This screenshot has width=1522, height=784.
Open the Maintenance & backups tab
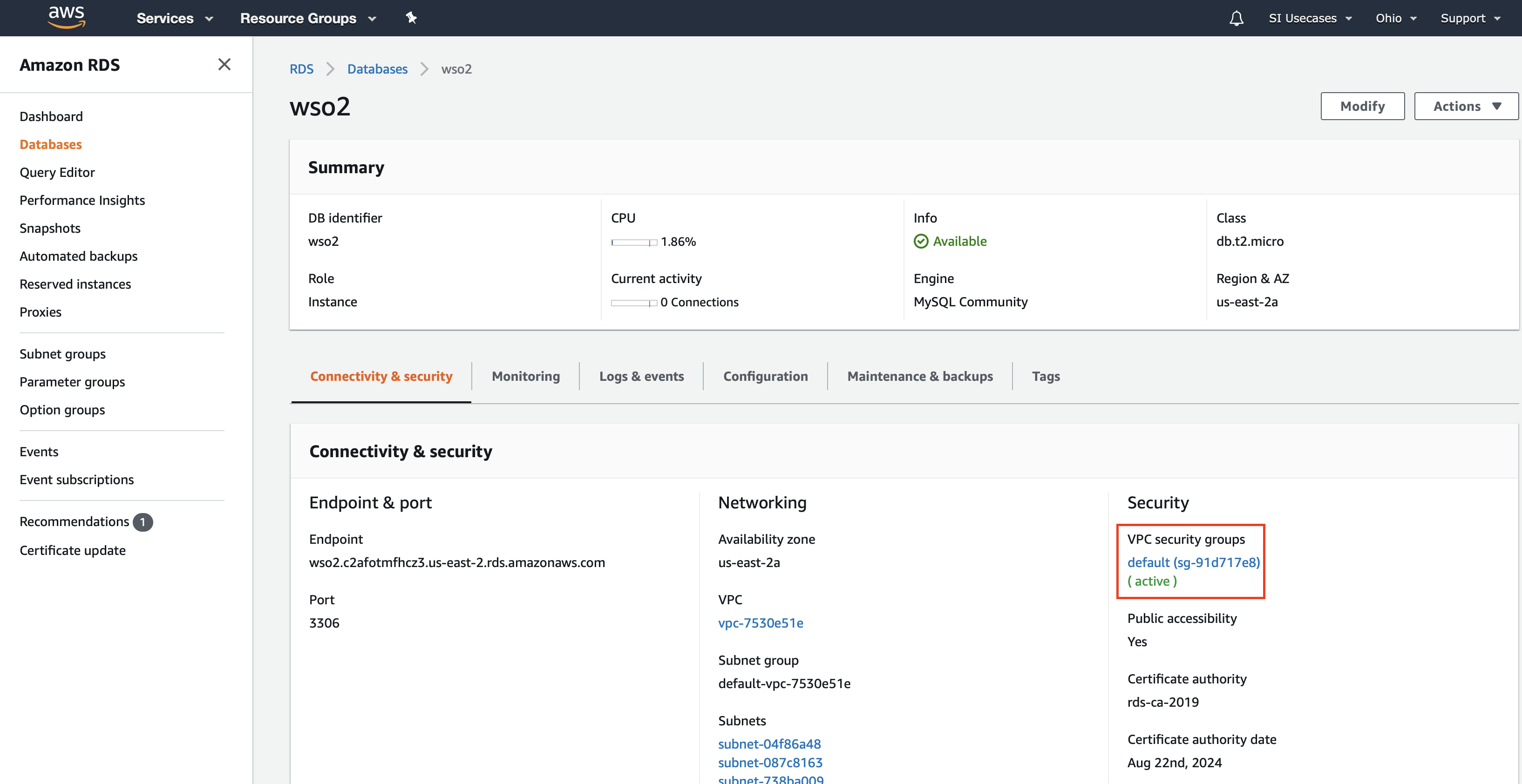(919, 376)
